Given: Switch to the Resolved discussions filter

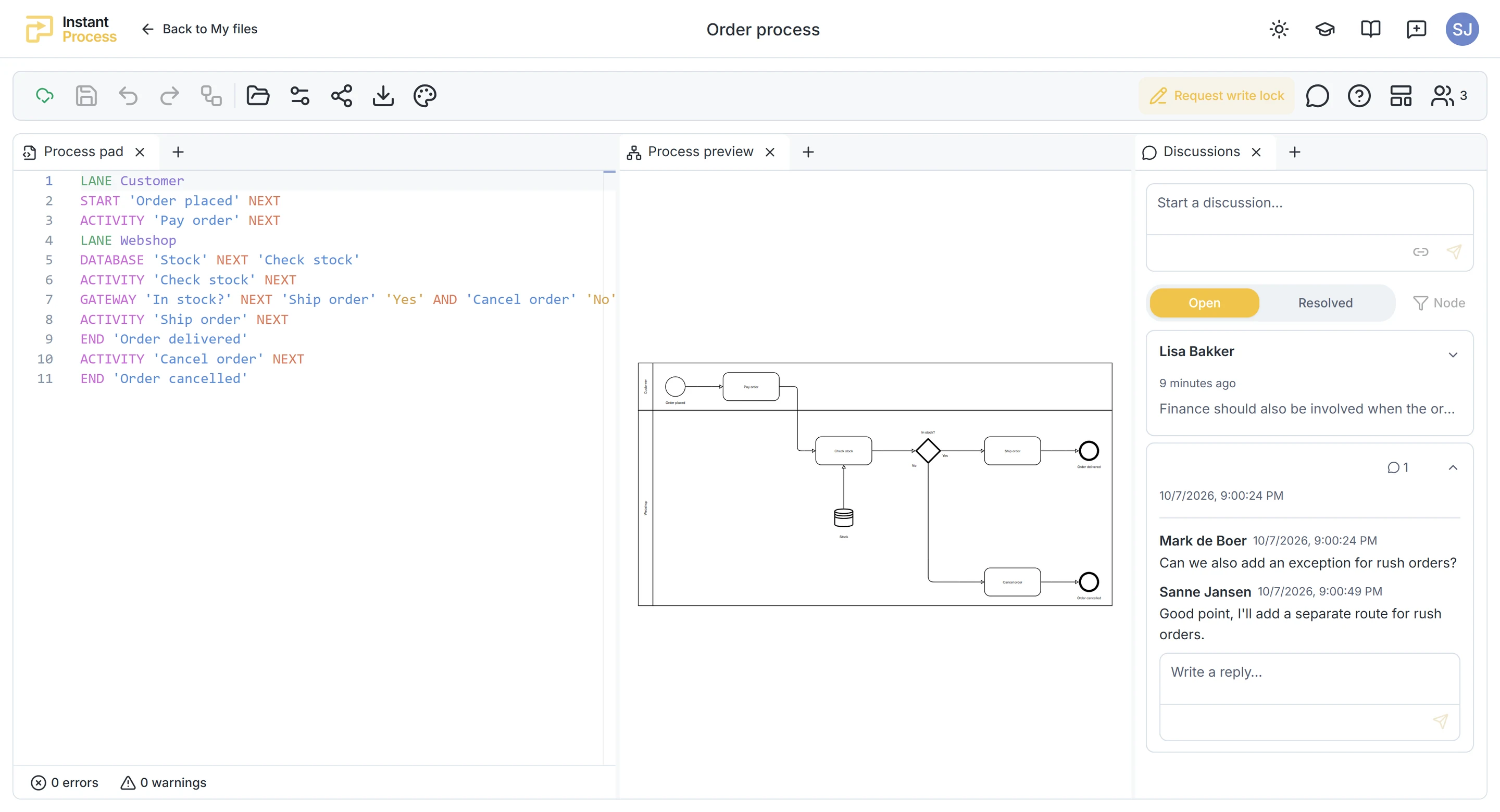Looking at the screenshot, I should (x=1326, y=303).
